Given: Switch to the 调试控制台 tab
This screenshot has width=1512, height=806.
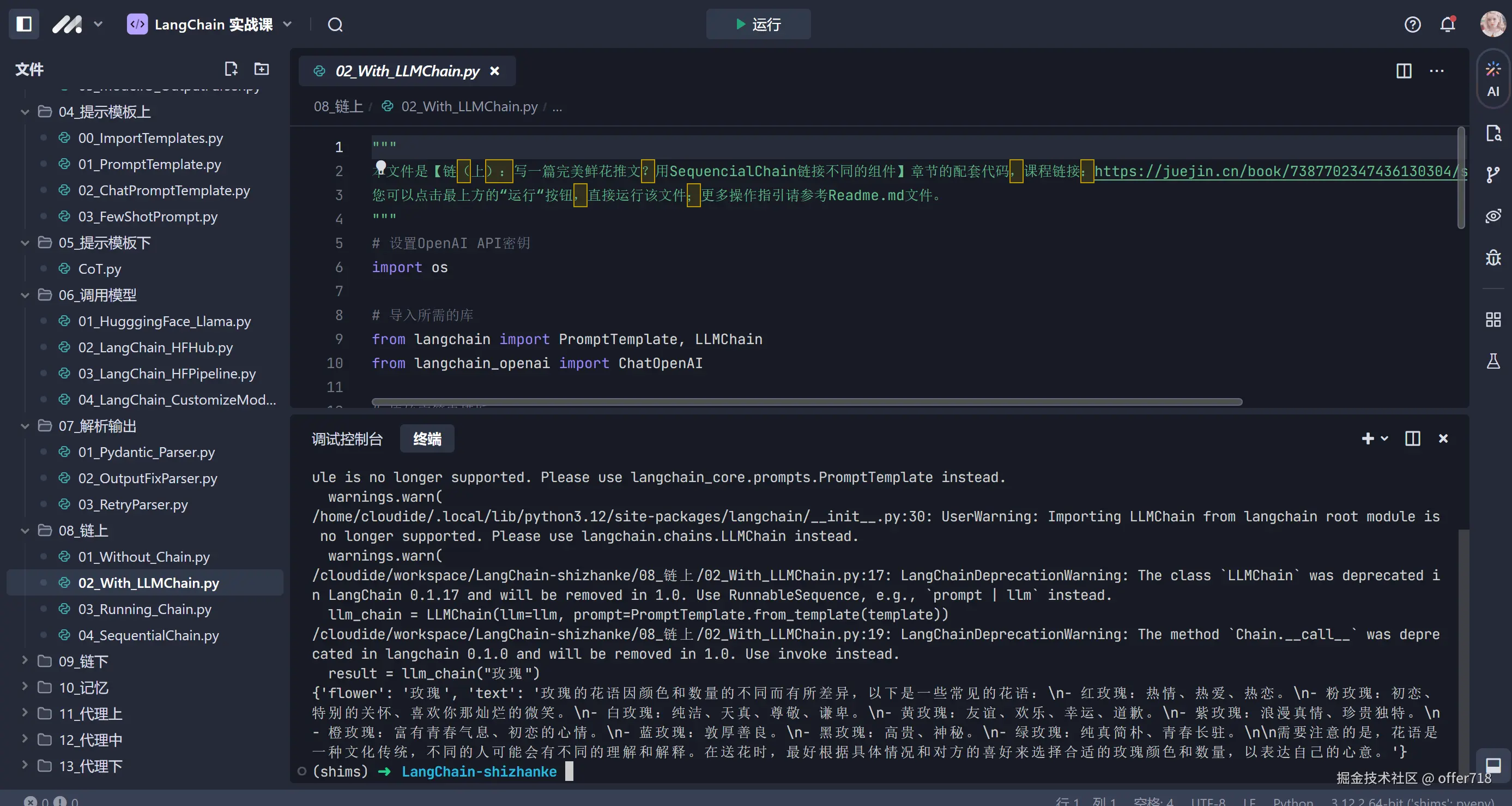Looking at the screenshot, I should pos(347,439).
